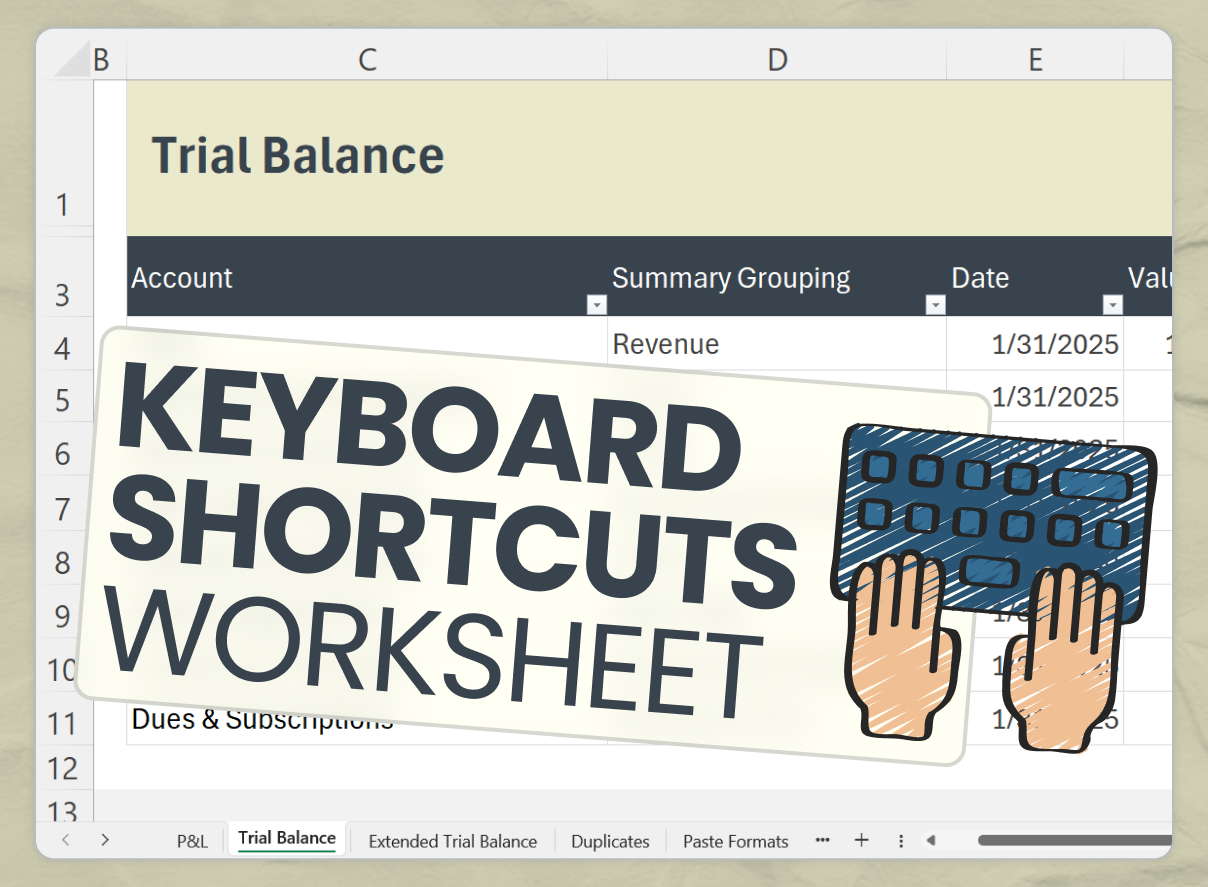Click the horizontal scroll left arrow

(x=930, y=841)
